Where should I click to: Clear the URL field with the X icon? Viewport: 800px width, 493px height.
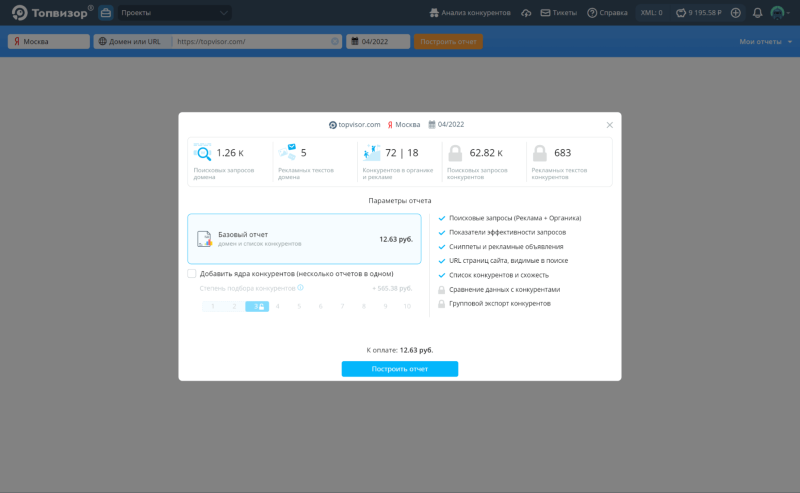coord(335,42)
